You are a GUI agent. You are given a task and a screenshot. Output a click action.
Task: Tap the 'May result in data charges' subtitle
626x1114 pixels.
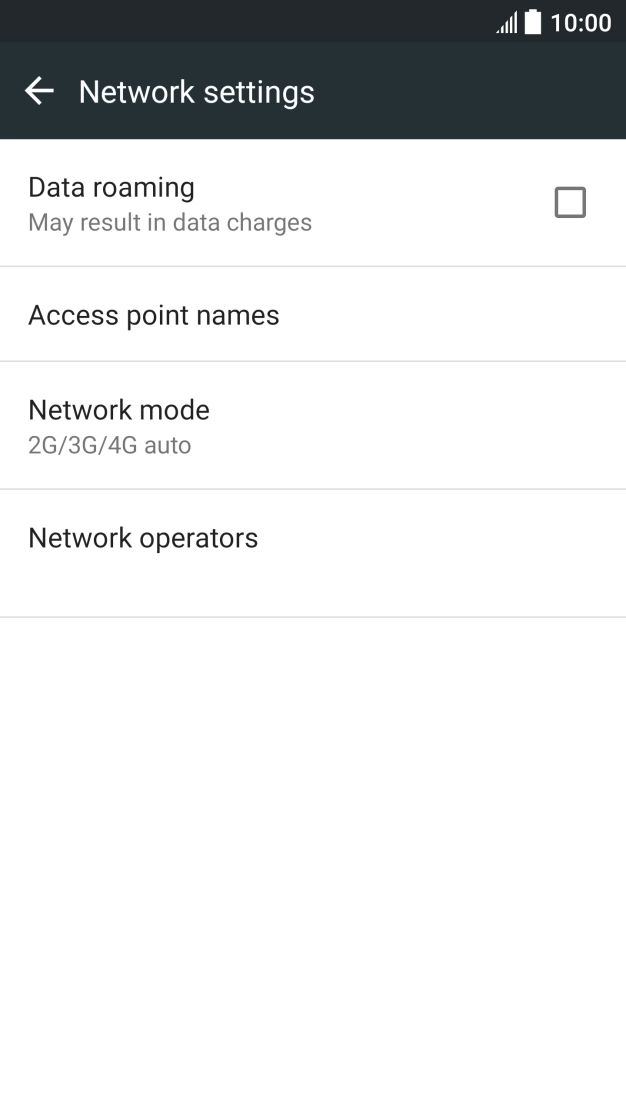tap(170, 222)
